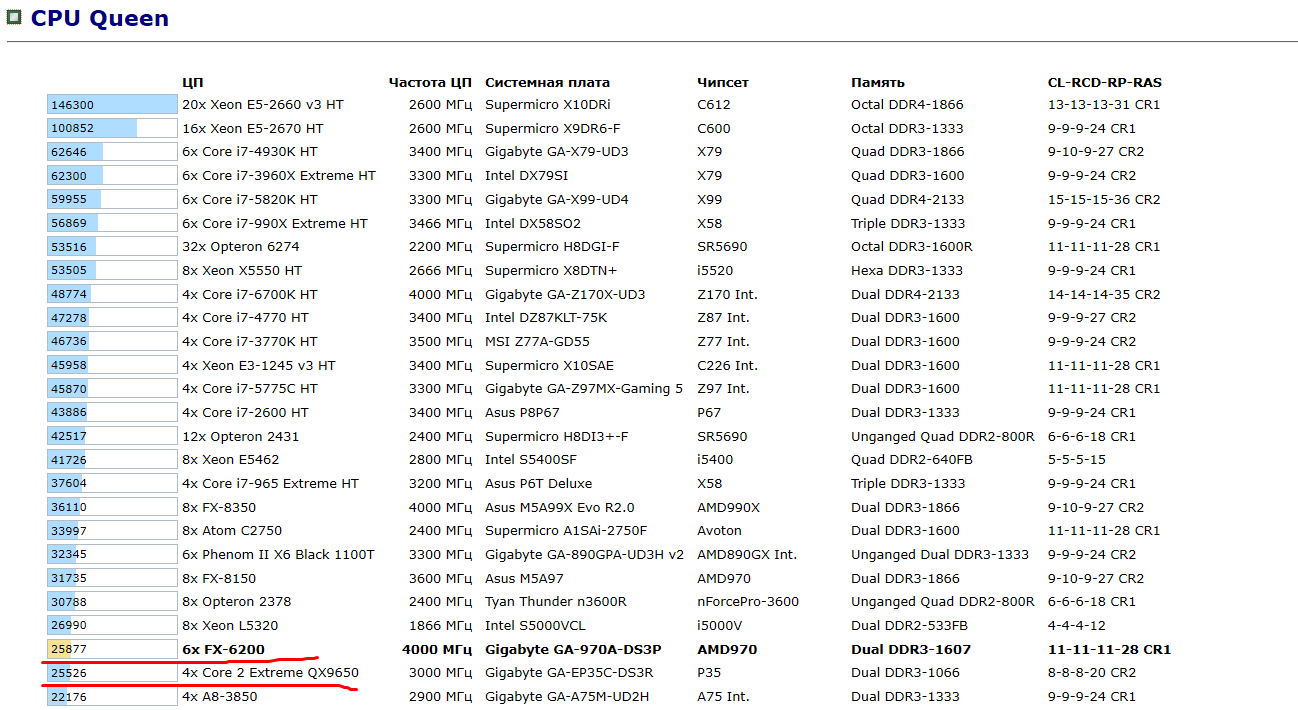Select 16x Xeon E5-2670 HT row
The image size is (1298, 710).
point(253,128)
